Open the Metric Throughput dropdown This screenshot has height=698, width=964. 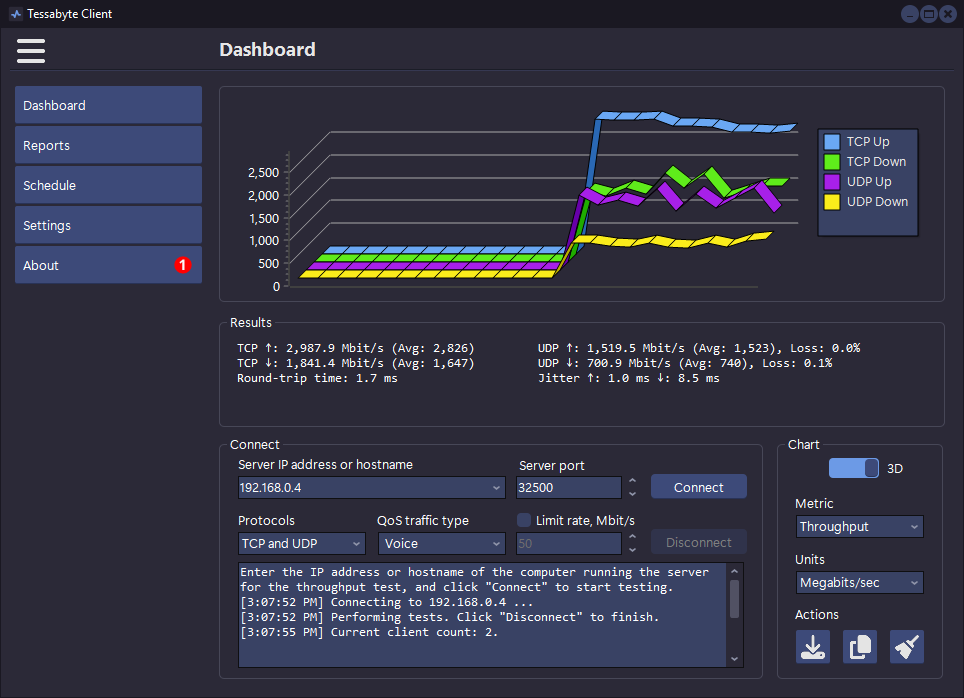tap(859, 526)
